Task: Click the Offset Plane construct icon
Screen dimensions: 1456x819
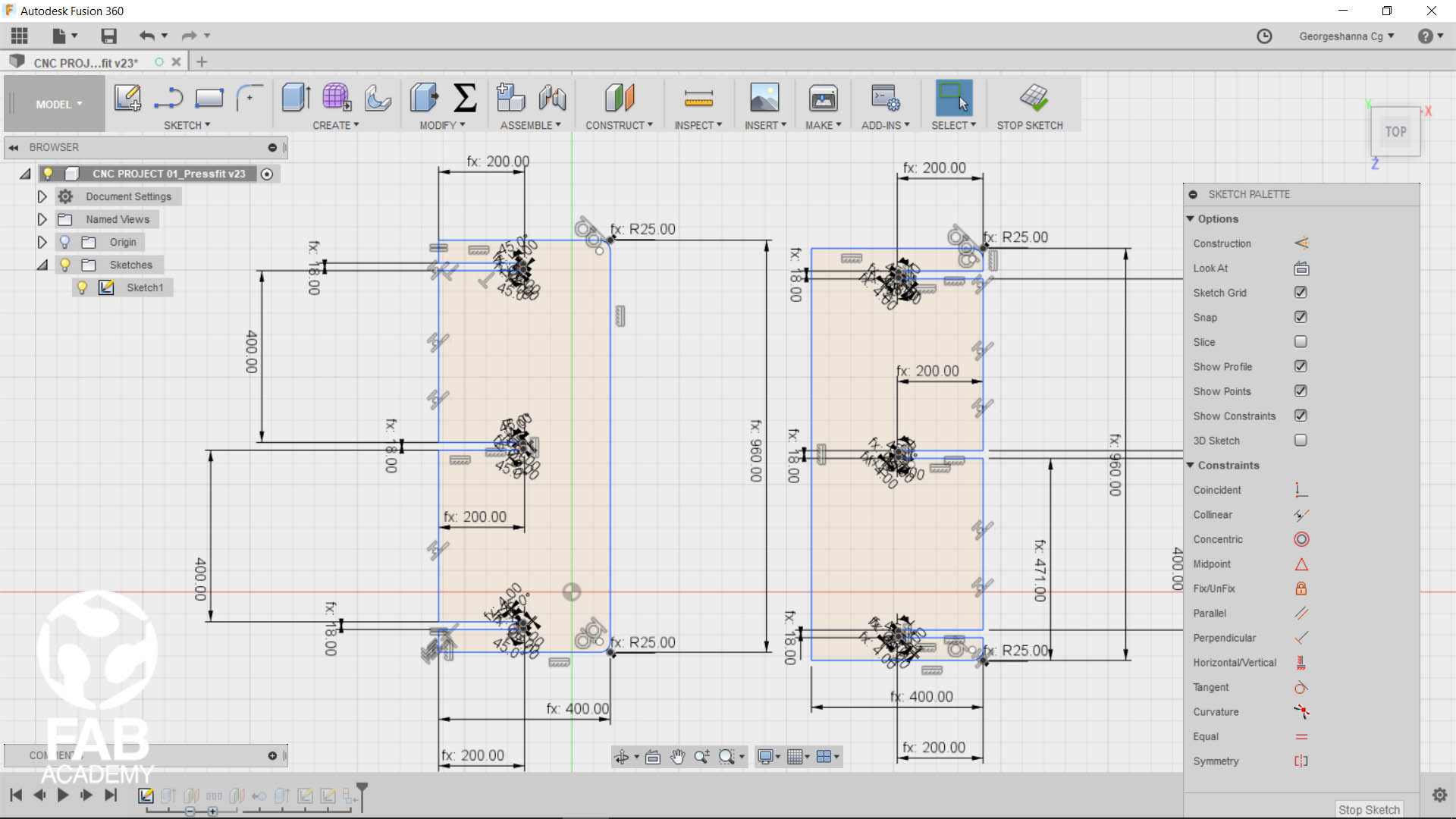Action: (x=619, y=98)
